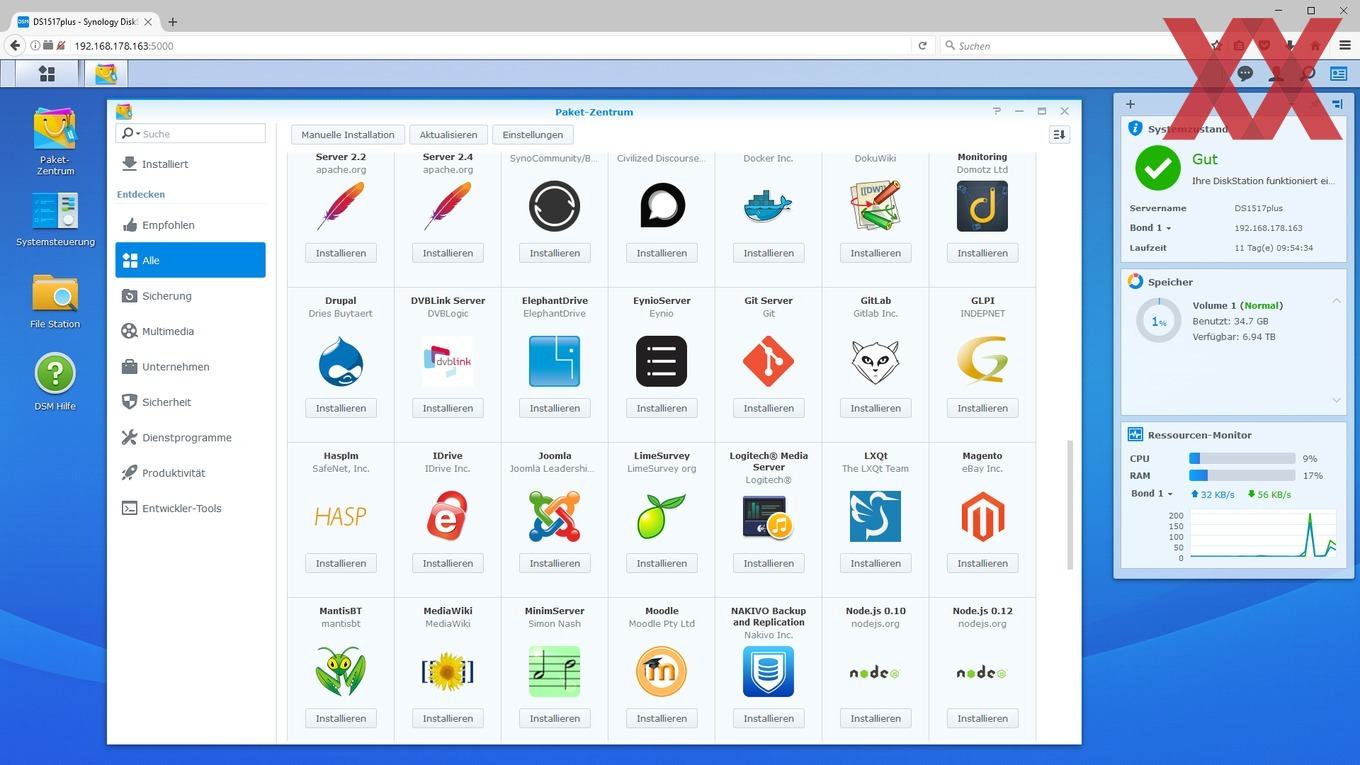Select the Dienstprogramme category

pyautogui.click(x=191, y=438)
